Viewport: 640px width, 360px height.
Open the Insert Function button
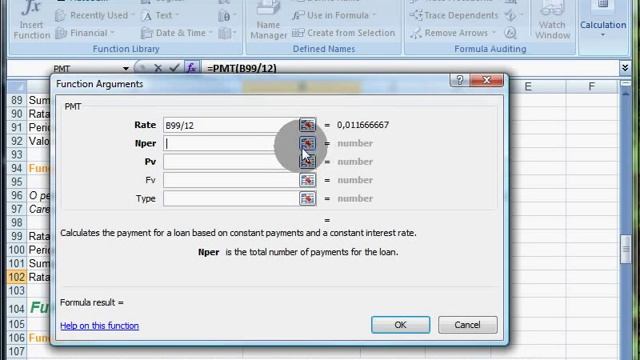[x=31, y=20]
